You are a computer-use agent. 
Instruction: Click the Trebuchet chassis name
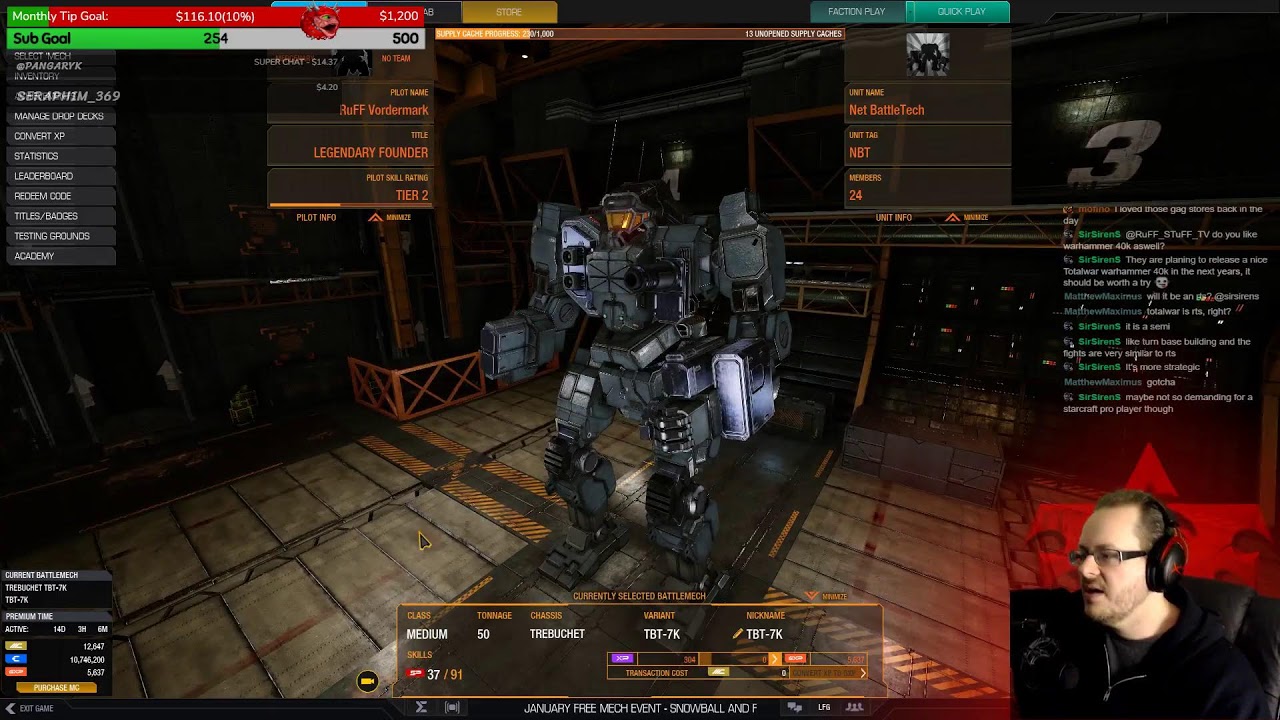click(x=557, y=634)
